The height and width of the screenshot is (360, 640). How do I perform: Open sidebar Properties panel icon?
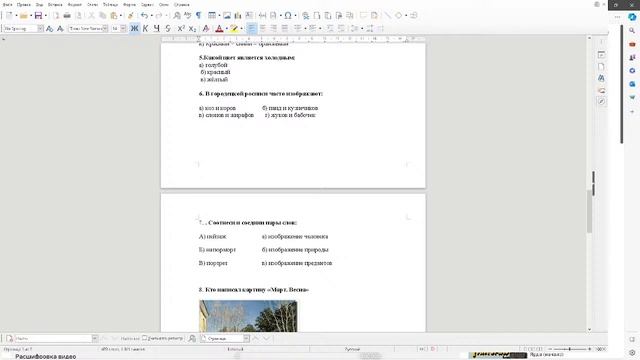[601, 54]
